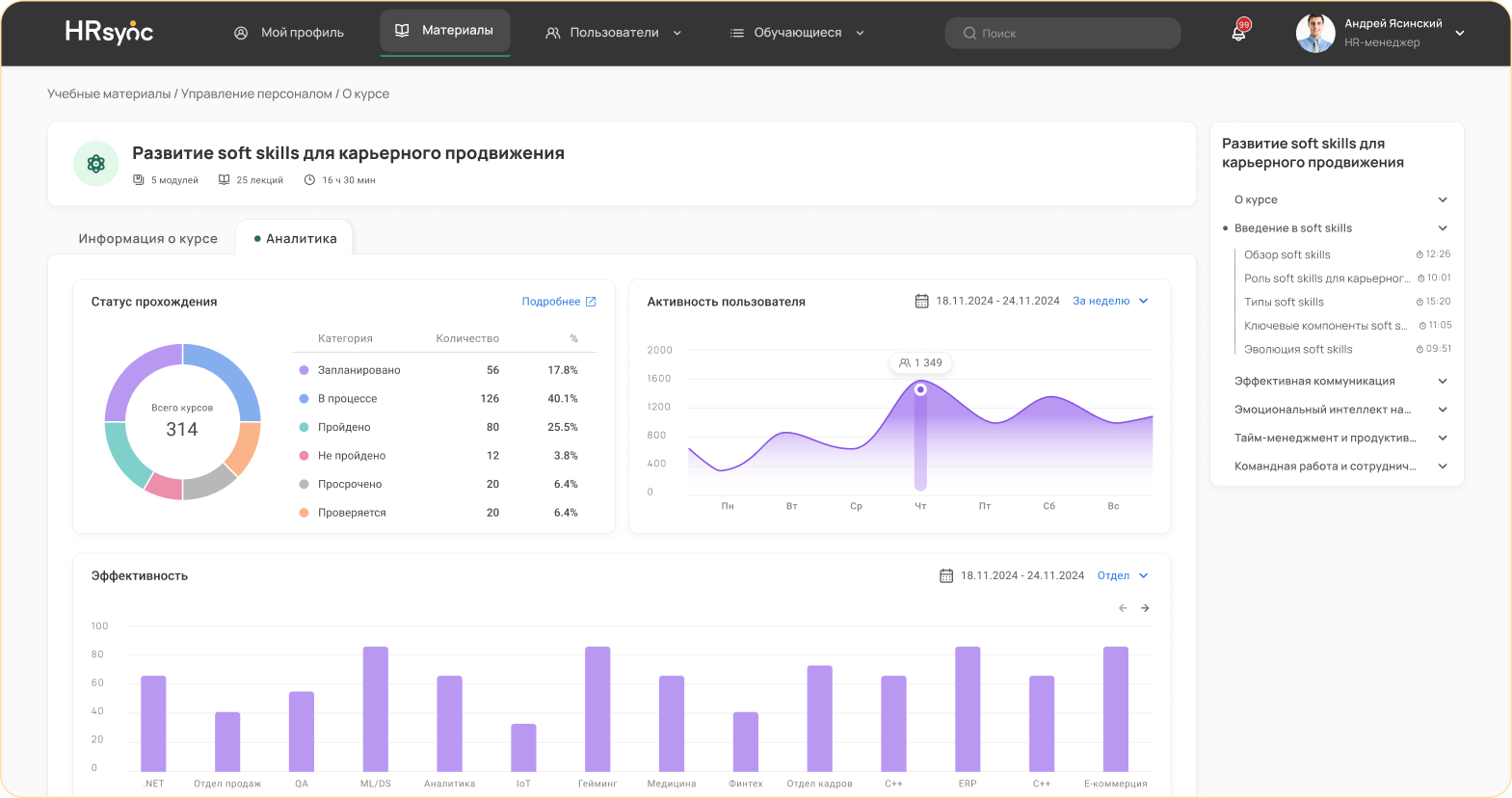Click the ERP bar in efficiency chart

tap(968, 708)
